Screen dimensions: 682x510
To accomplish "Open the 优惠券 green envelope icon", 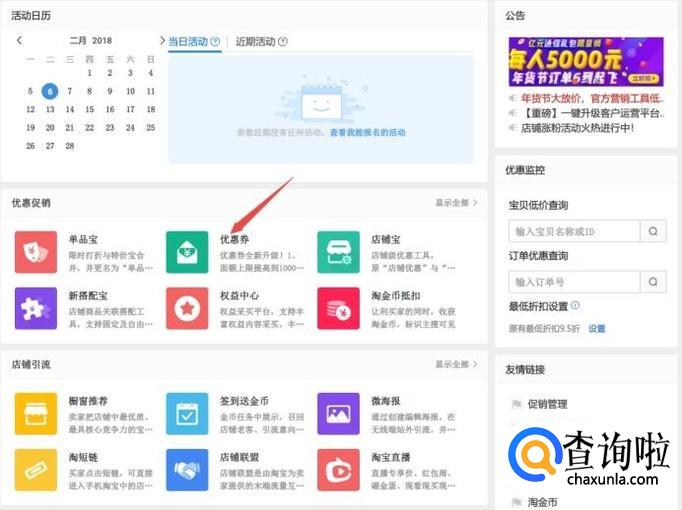I will point(187,252).
